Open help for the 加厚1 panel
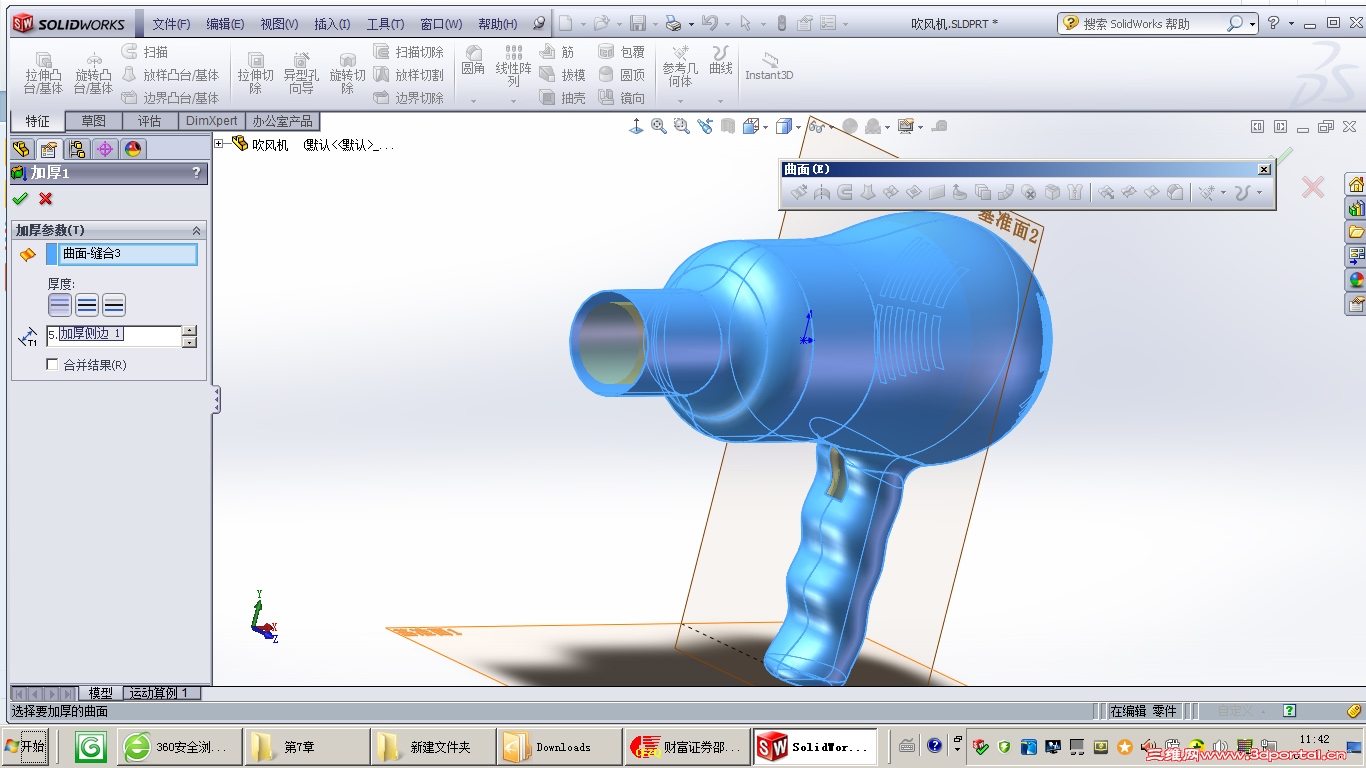The width and height of the screenshot is (1366, 768). tap(196, 173)
